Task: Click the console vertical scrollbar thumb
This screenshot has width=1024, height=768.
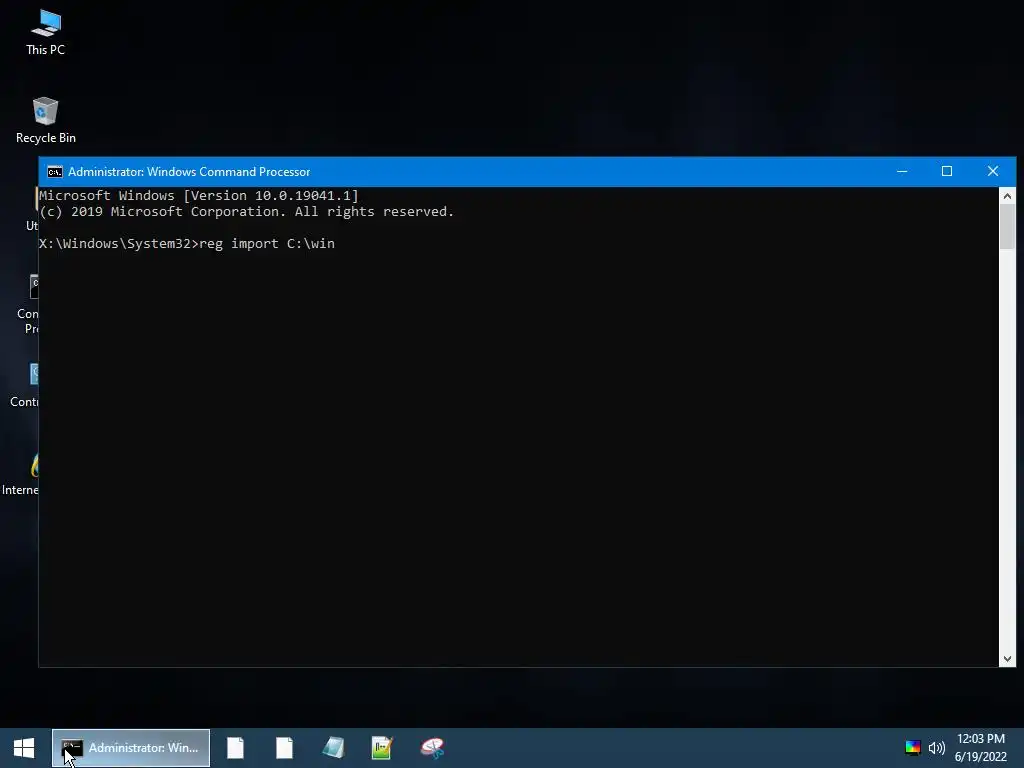Action: [x=1007, y=226]
